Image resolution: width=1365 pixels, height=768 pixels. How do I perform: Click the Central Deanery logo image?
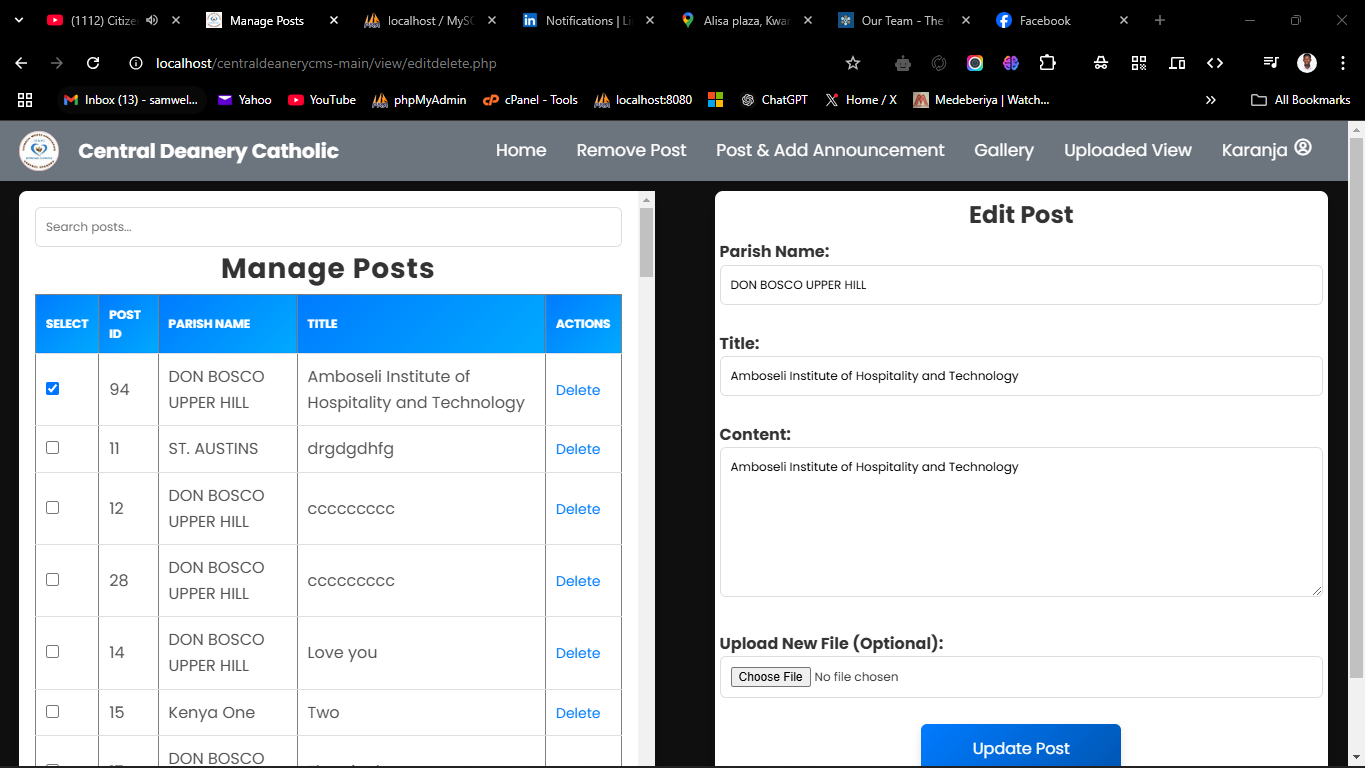(x=39, y=151)
